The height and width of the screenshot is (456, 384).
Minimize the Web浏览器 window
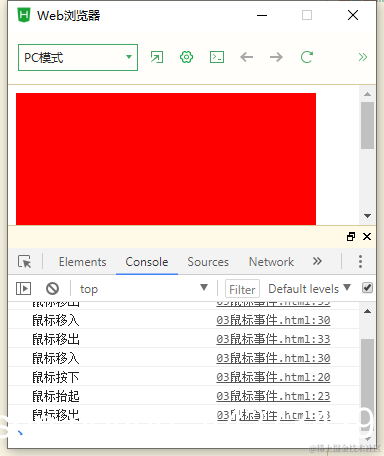tap(262, 15)
